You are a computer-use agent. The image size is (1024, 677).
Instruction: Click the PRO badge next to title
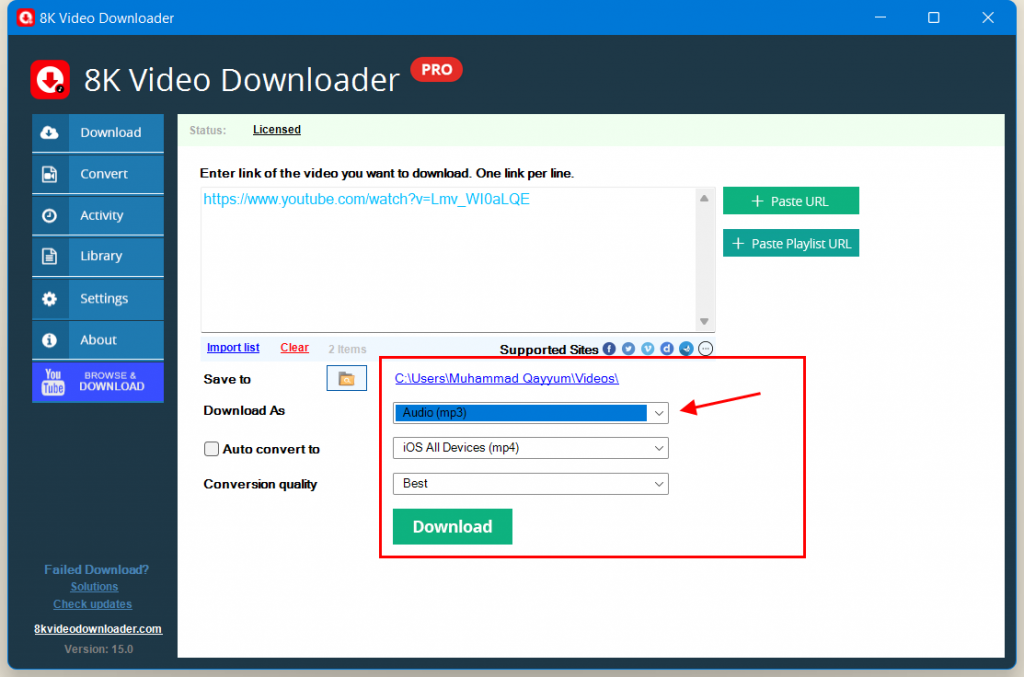pyautogui.click(x=436, y=69)
